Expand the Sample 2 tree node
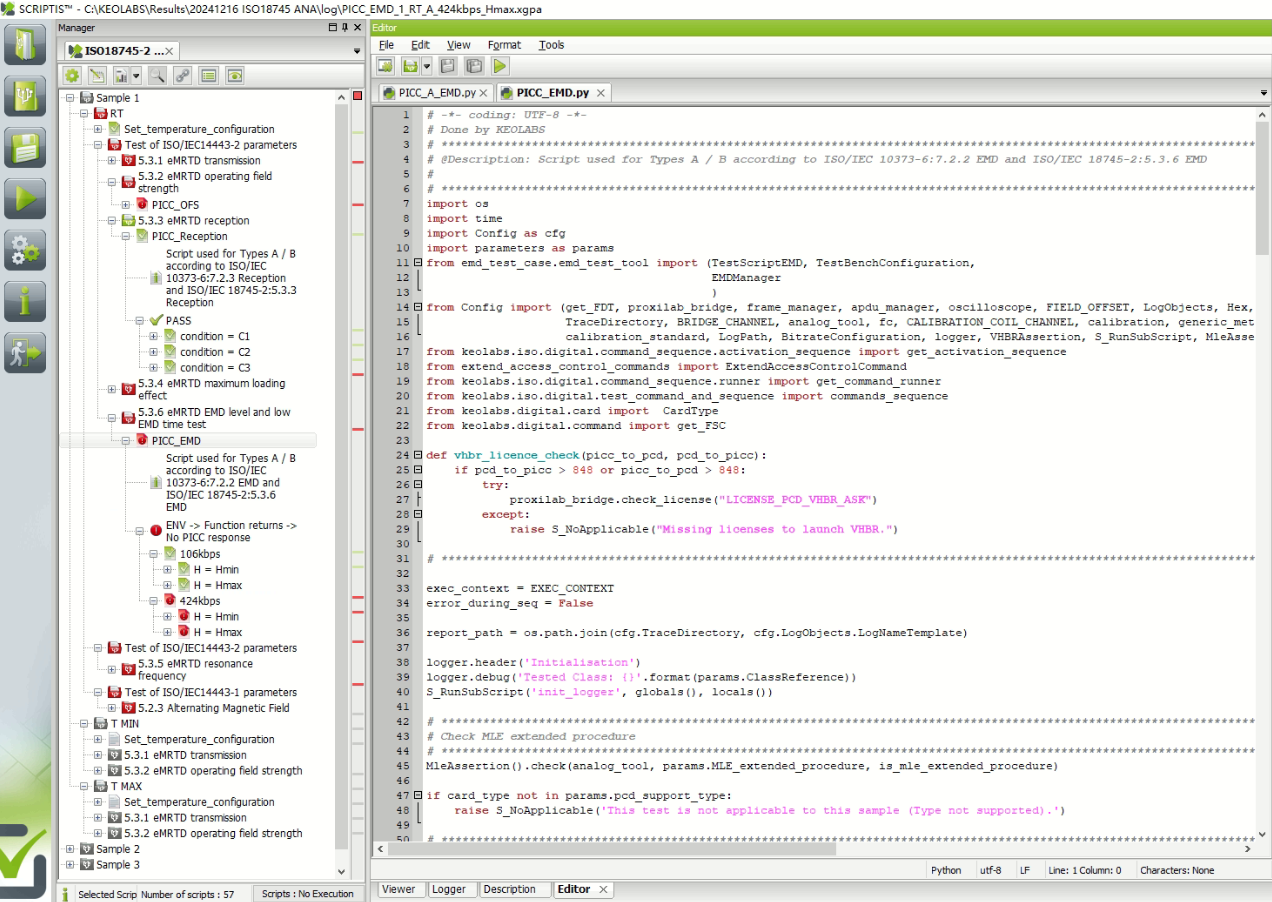Screen dimensions: 1272x902 point(70,849)
